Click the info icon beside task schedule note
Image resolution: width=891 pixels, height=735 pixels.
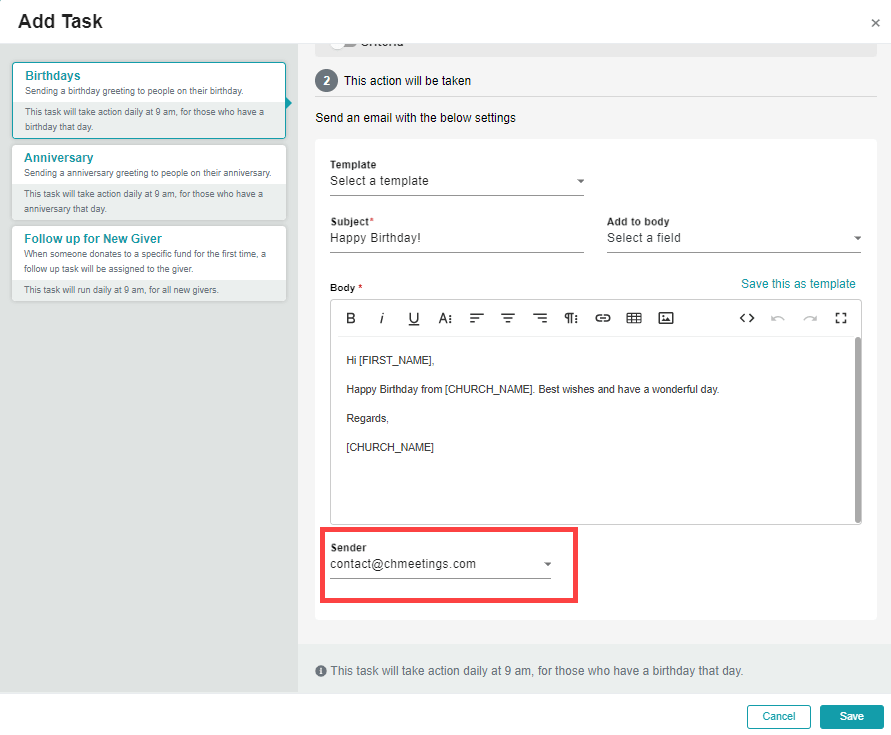click(320, 671)
